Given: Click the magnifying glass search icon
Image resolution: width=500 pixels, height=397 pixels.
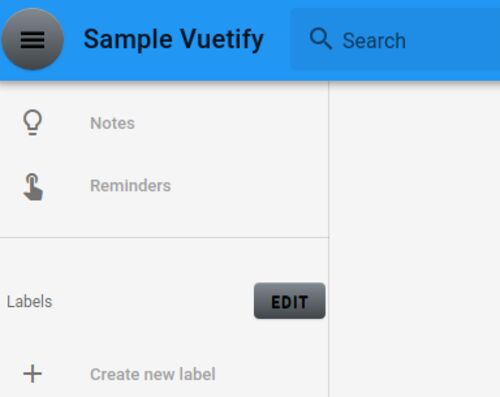Looking at the screenshot, I should [x=320, y=39].
